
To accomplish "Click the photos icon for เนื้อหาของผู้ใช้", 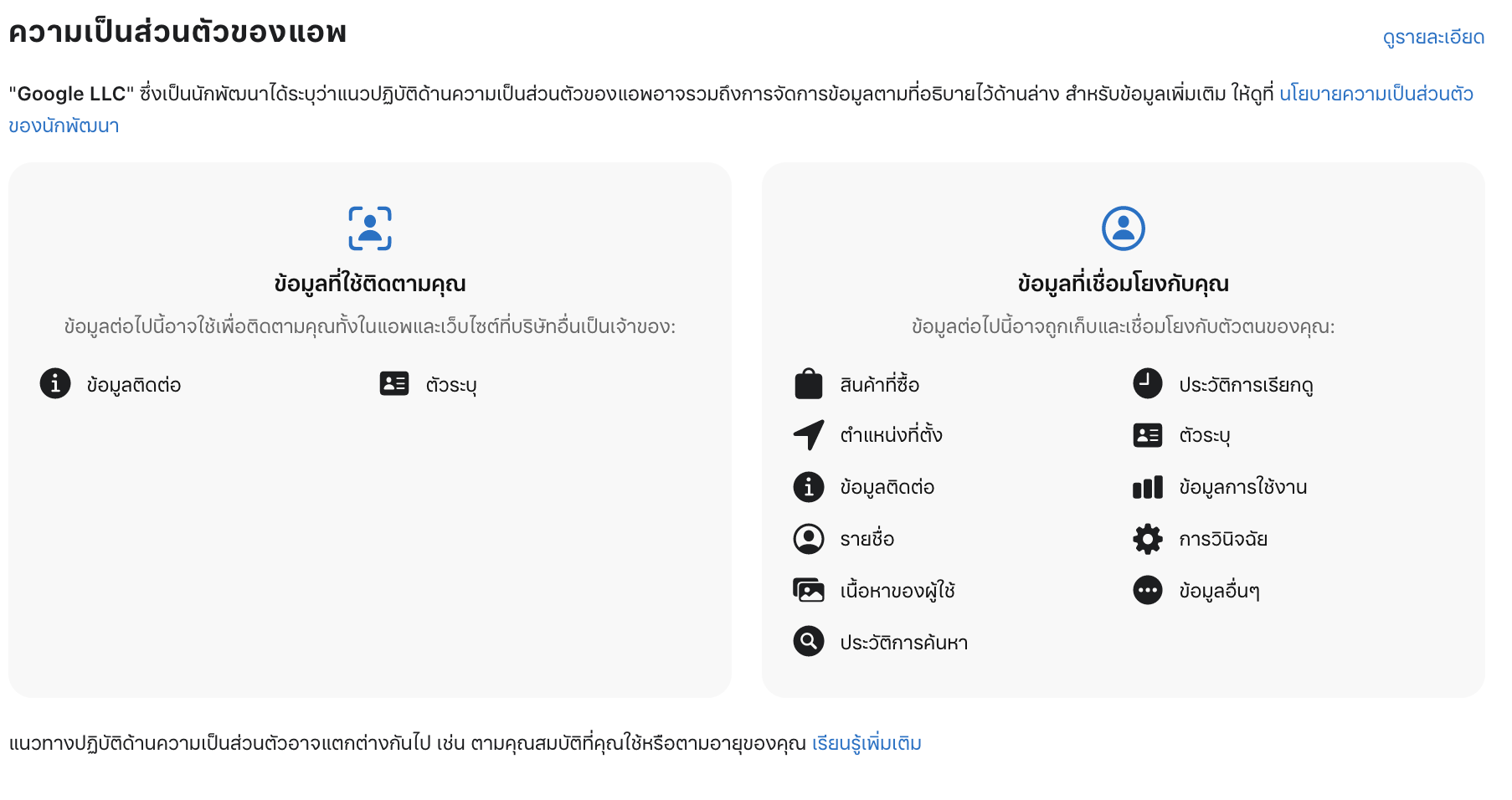I will coord(809,590).
